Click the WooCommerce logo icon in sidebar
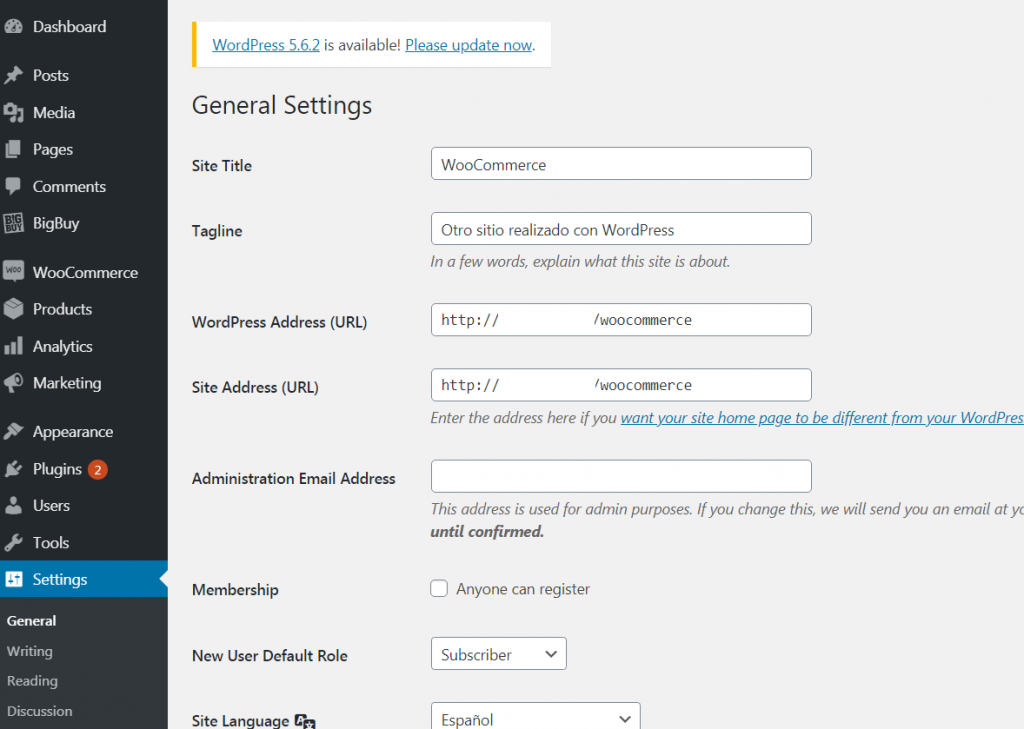Image resolution: width=1024 pixels, height=729 pixels. 14,272
